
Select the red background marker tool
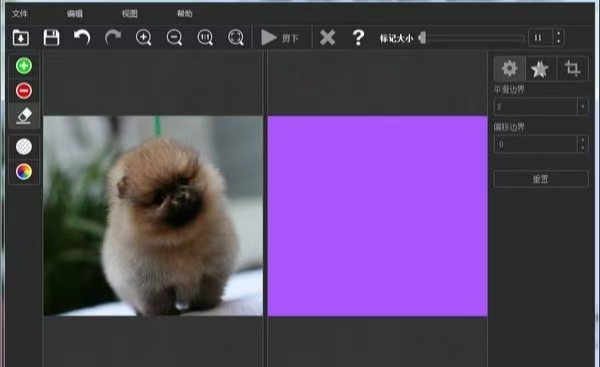click(24, 91)
